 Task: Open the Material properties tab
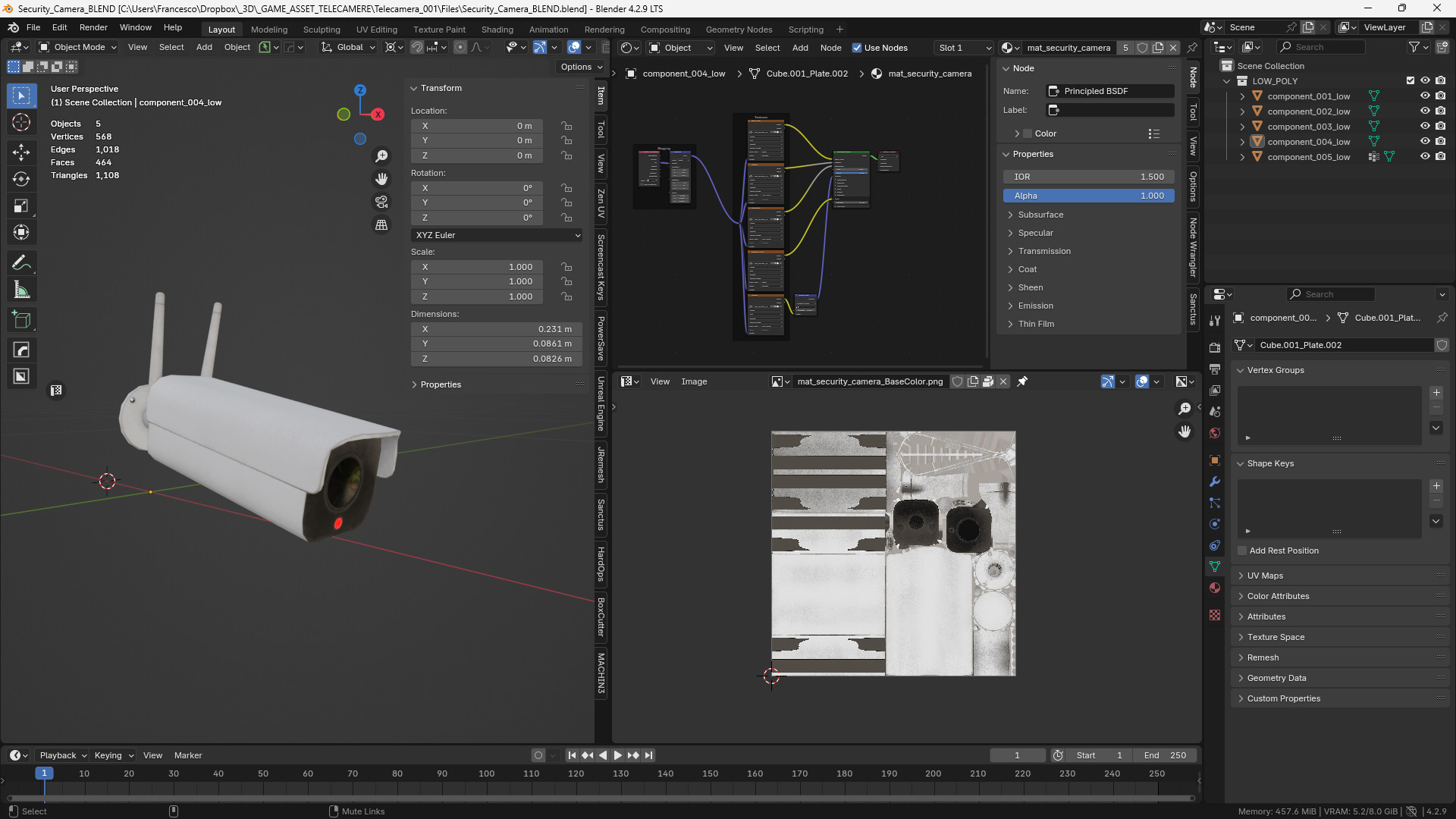[1215, 588]
